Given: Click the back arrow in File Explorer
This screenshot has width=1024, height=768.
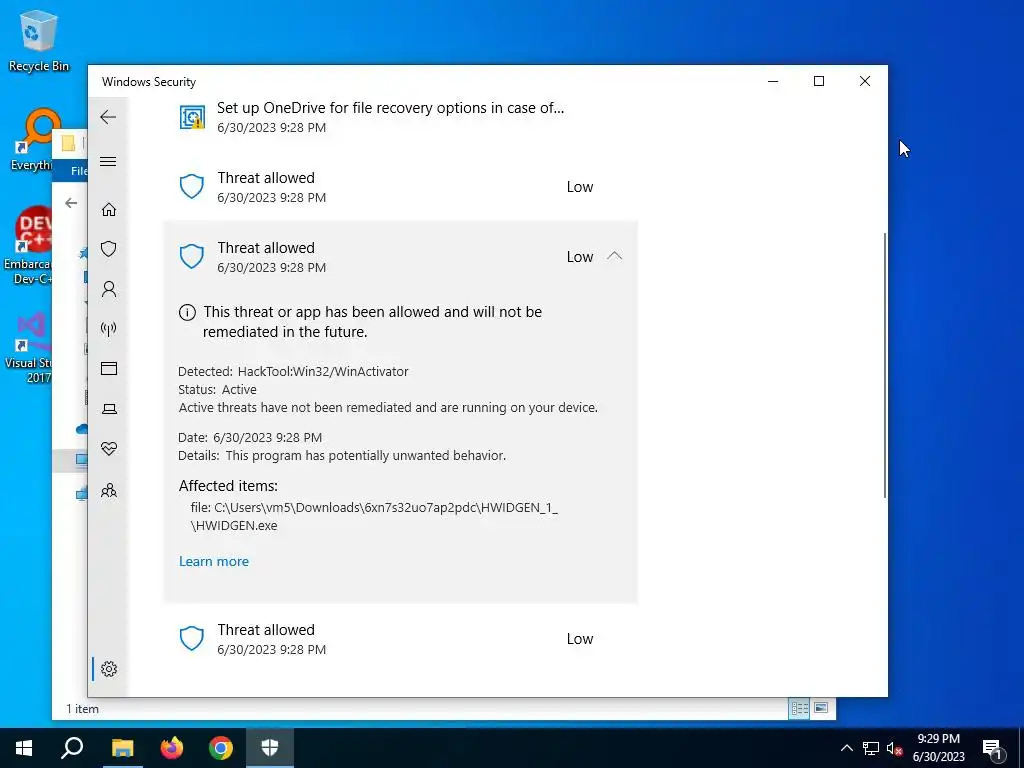Looking at the screenshot, I should point(71,203).
